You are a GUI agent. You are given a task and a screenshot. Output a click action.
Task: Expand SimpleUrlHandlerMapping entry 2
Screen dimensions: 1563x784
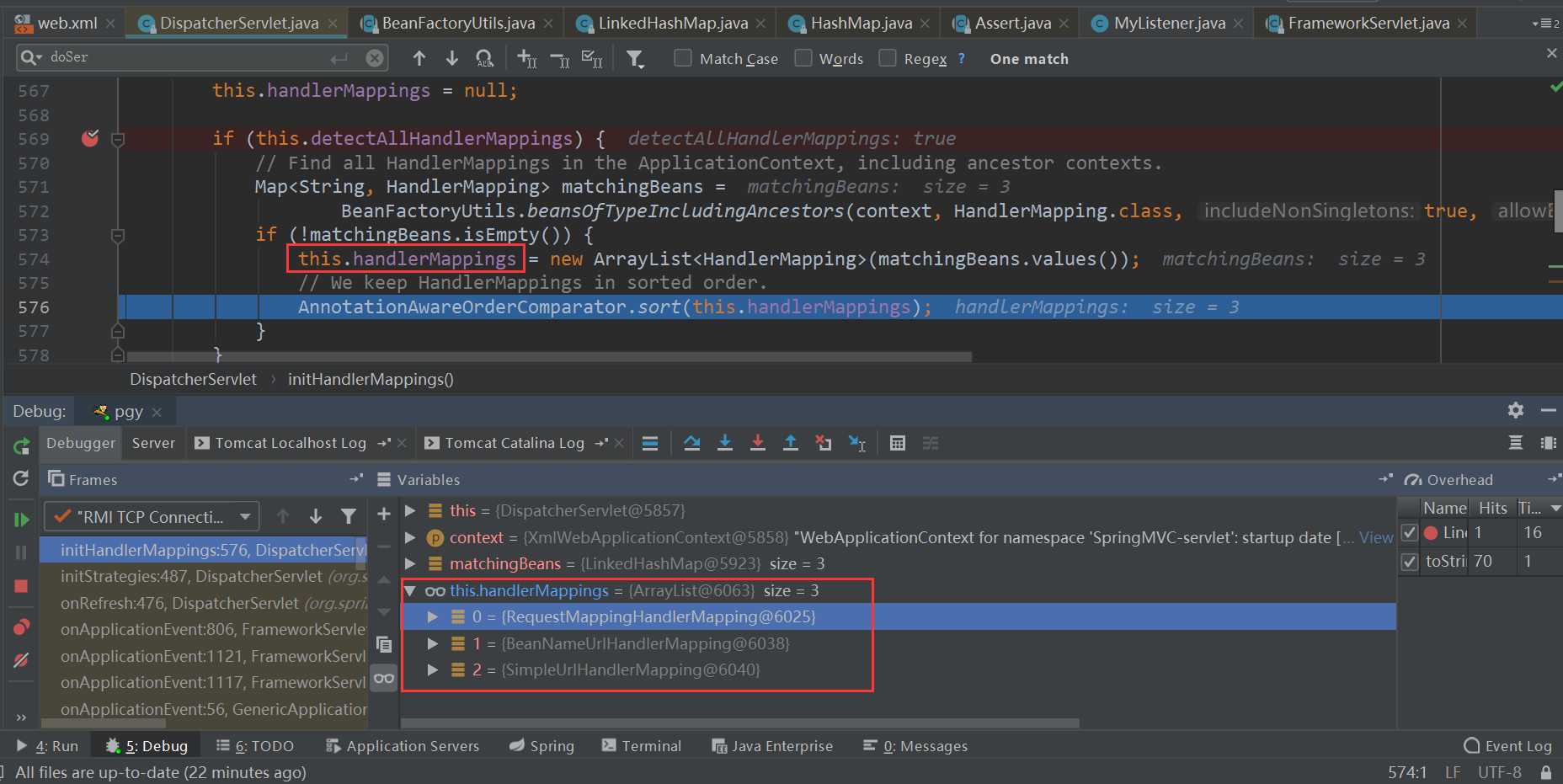pyautogui.click(x=432, y=670)
